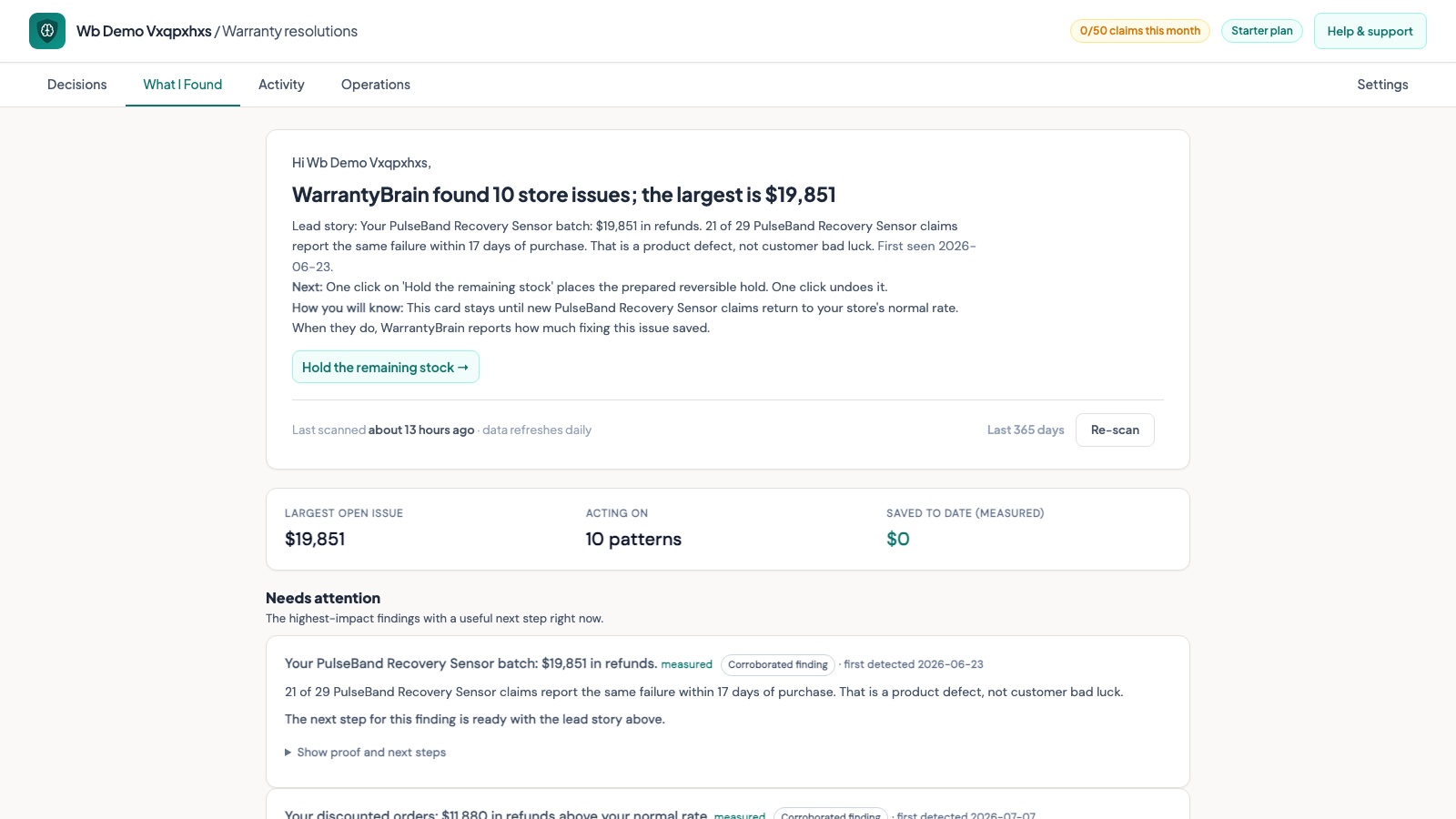This screenshot has width=1456, height=819.
Task: Click the Warranty resolutions breadcrumb text
Action: [x=289, y=31]
